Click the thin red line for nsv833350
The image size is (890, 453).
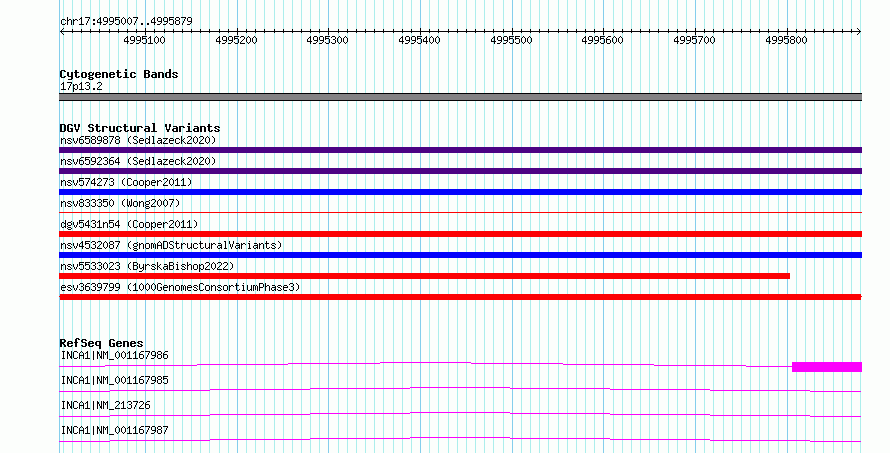[460, 212]
